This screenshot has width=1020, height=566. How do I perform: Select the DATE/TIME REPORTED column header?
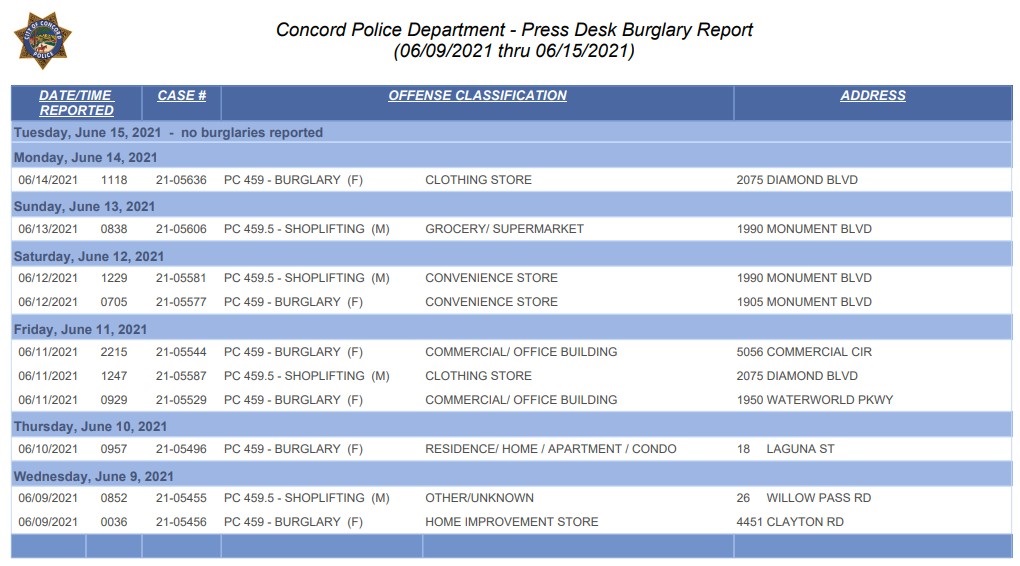76,103
